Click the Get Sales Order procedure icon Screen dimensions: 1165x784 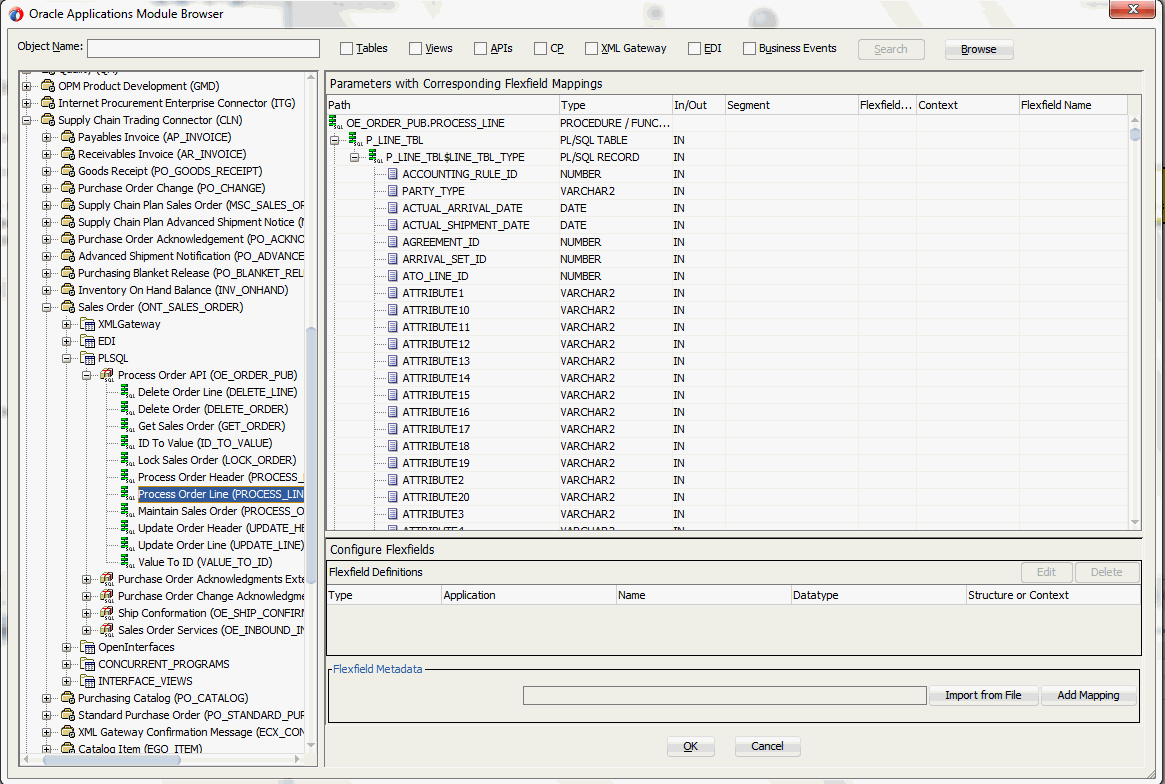tap(127, 427)
